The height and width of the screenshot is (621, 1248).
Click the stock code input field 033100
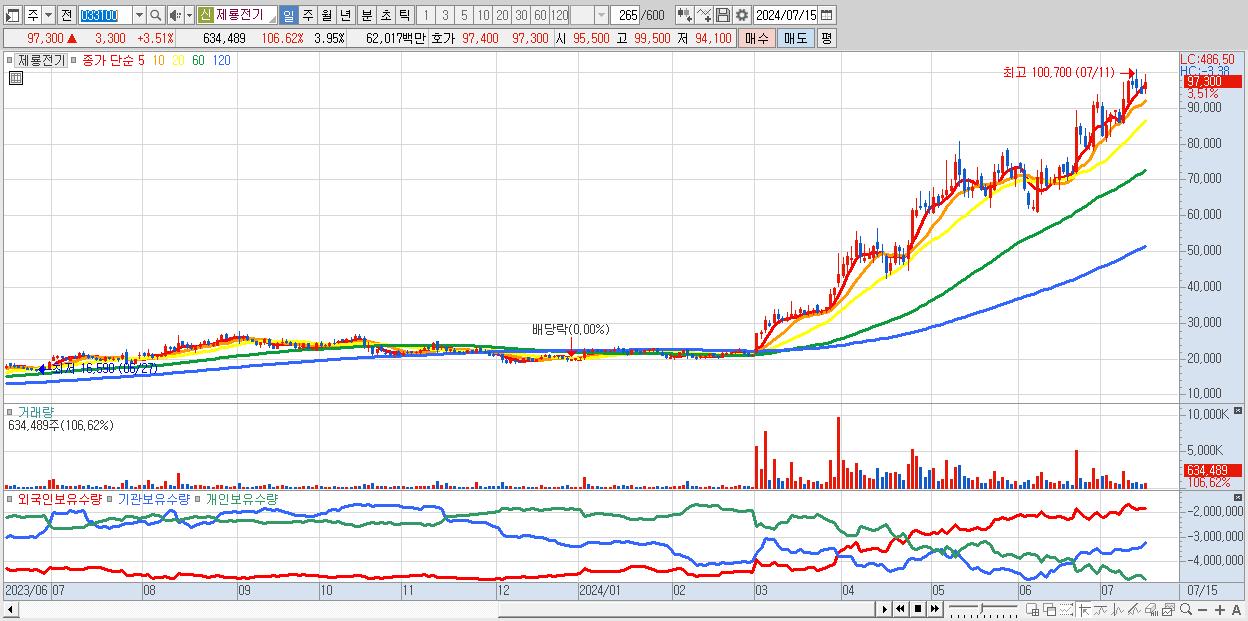(104, 15)
